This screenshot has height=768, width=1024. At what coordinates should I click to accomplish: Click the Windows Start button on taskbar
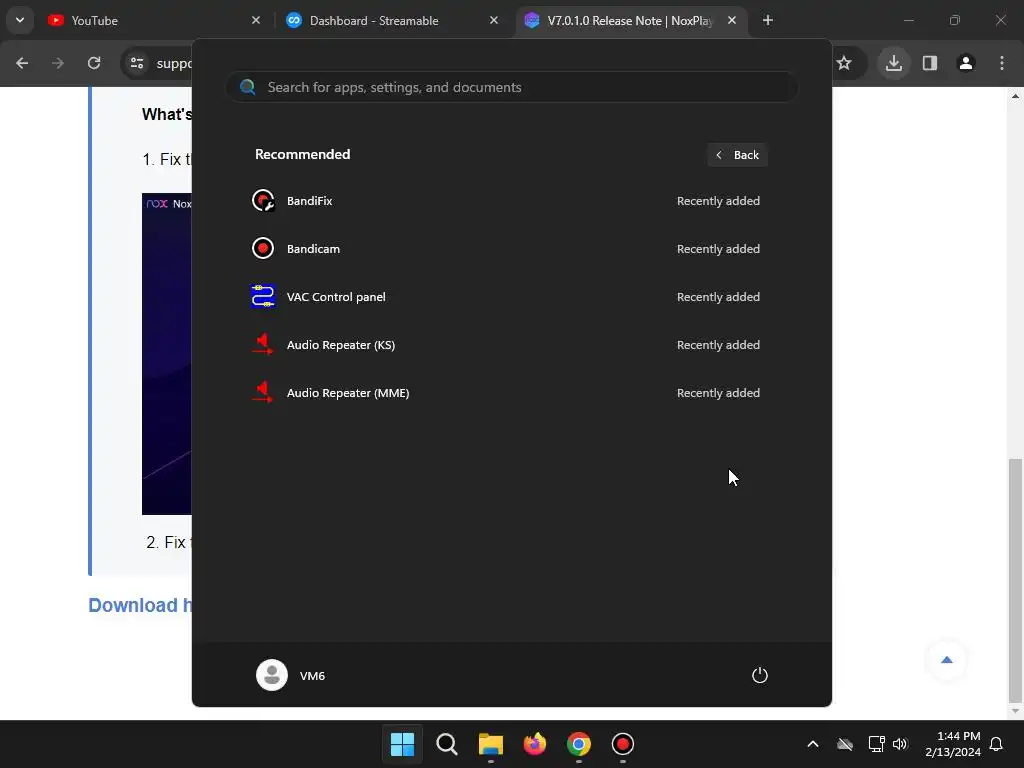pos(402,744)
